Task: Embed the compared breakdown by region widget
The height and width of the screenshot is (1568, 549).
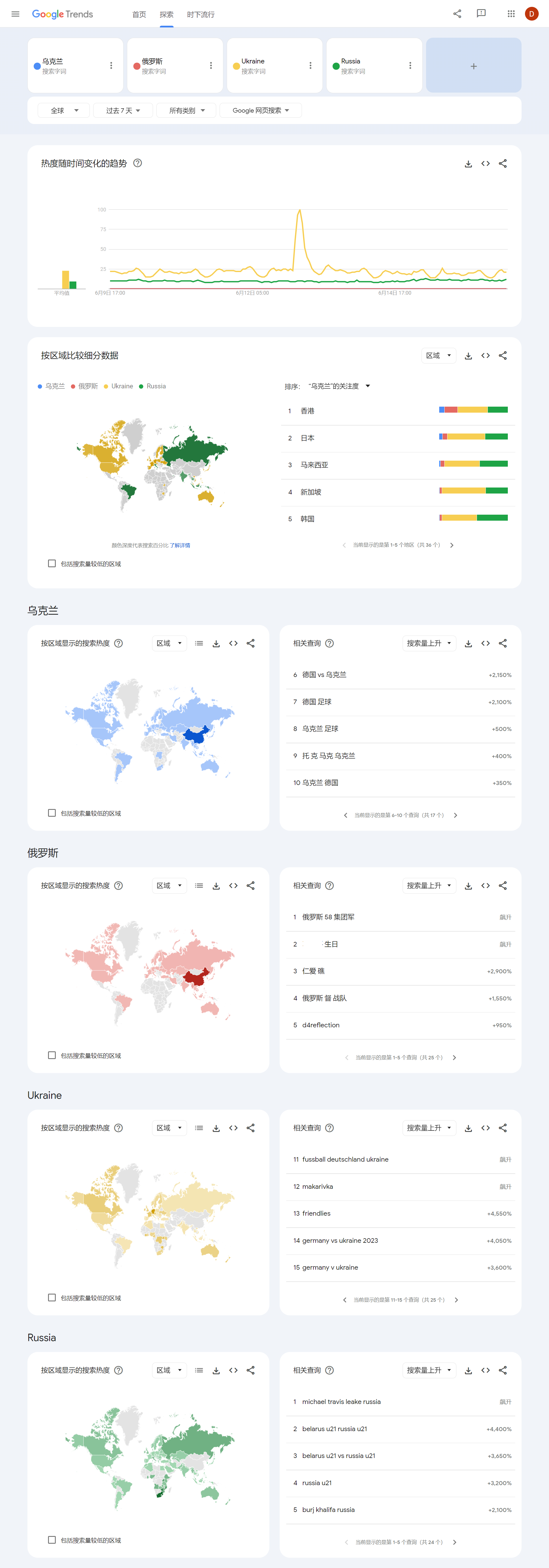Action: [x=485, y=356]
